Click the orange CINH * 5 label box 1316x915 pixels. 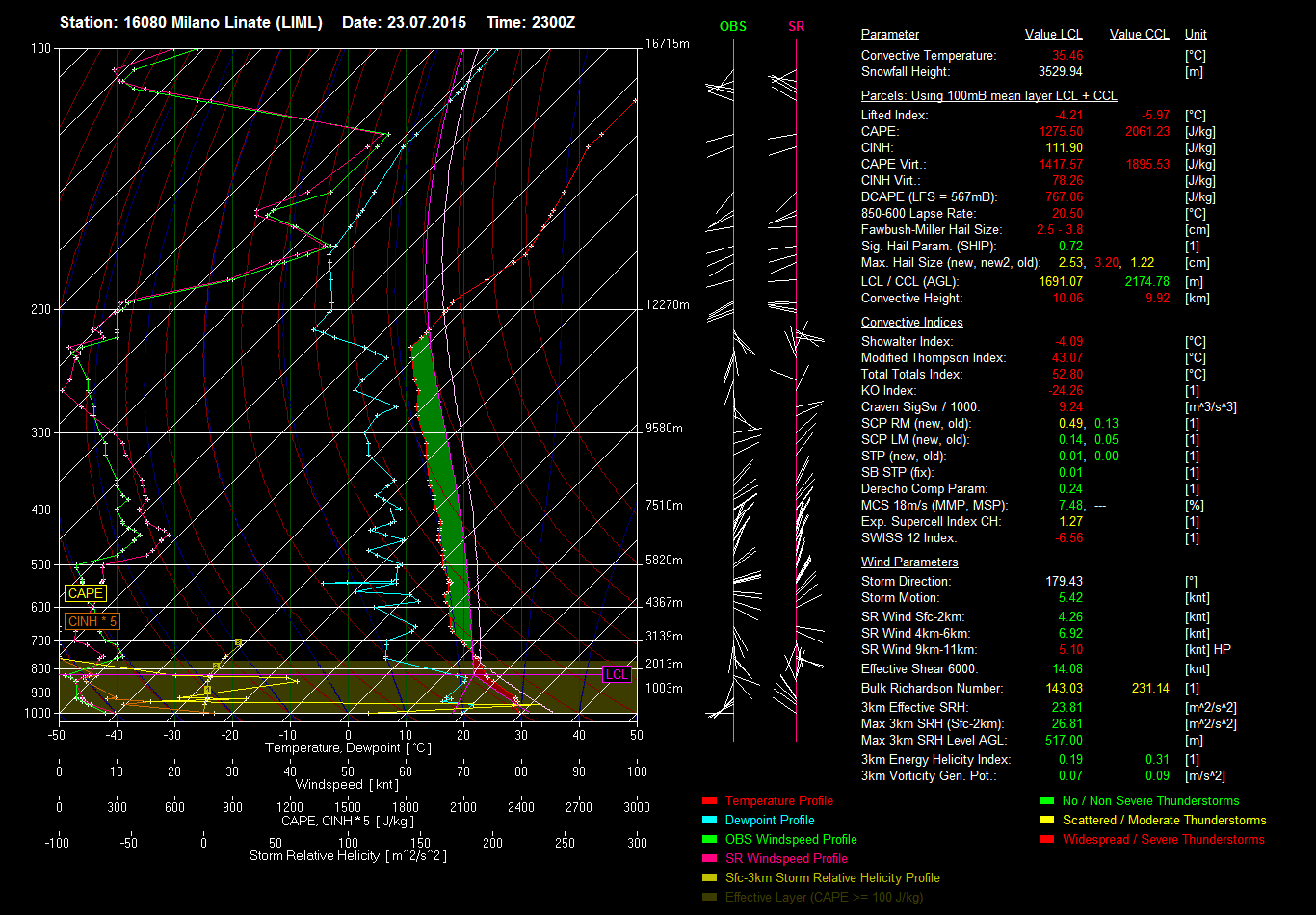(x=92, y=621)
